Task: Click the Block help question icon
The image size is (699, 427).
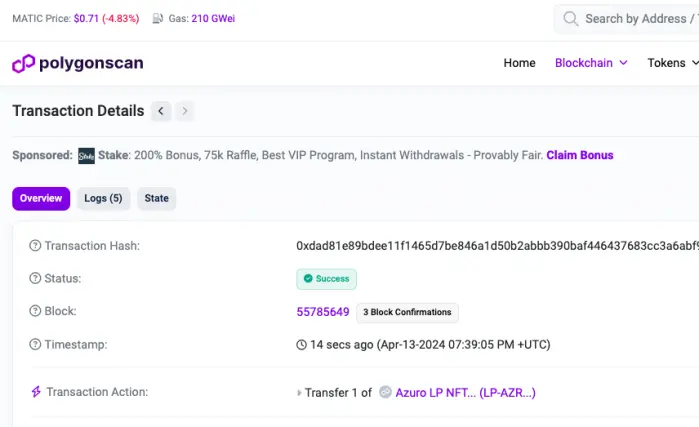Action: [35, 311]
